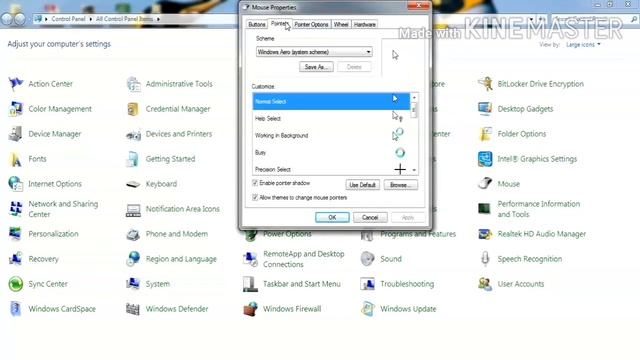This screenshot has width=640, height=360.
Task: Switch to the Wheel tab
Action: (x=341, y=24)
